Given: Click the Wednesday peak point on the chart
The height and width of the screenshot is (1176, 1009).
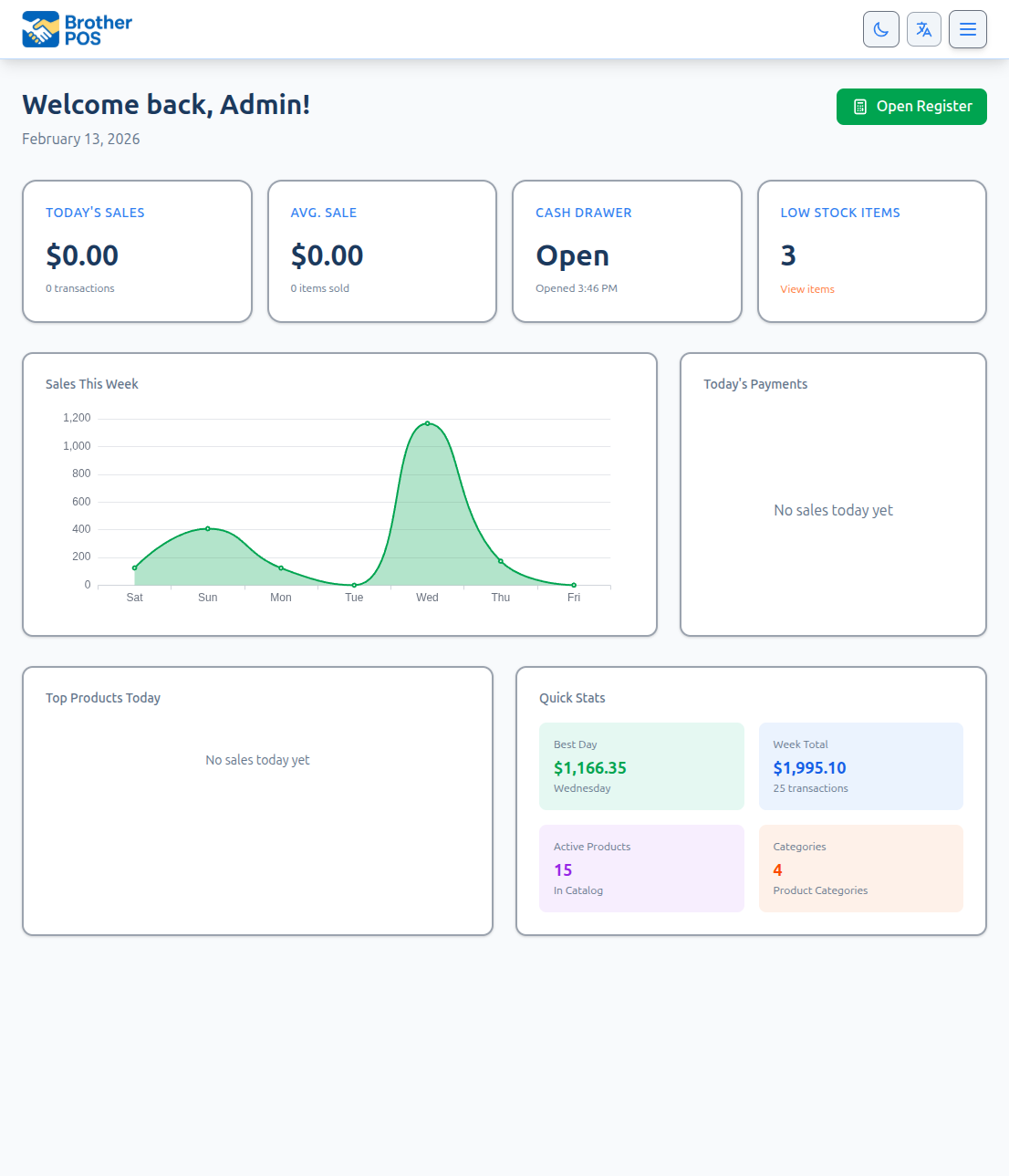Looking at the screenshot, I should pos(427,422).
